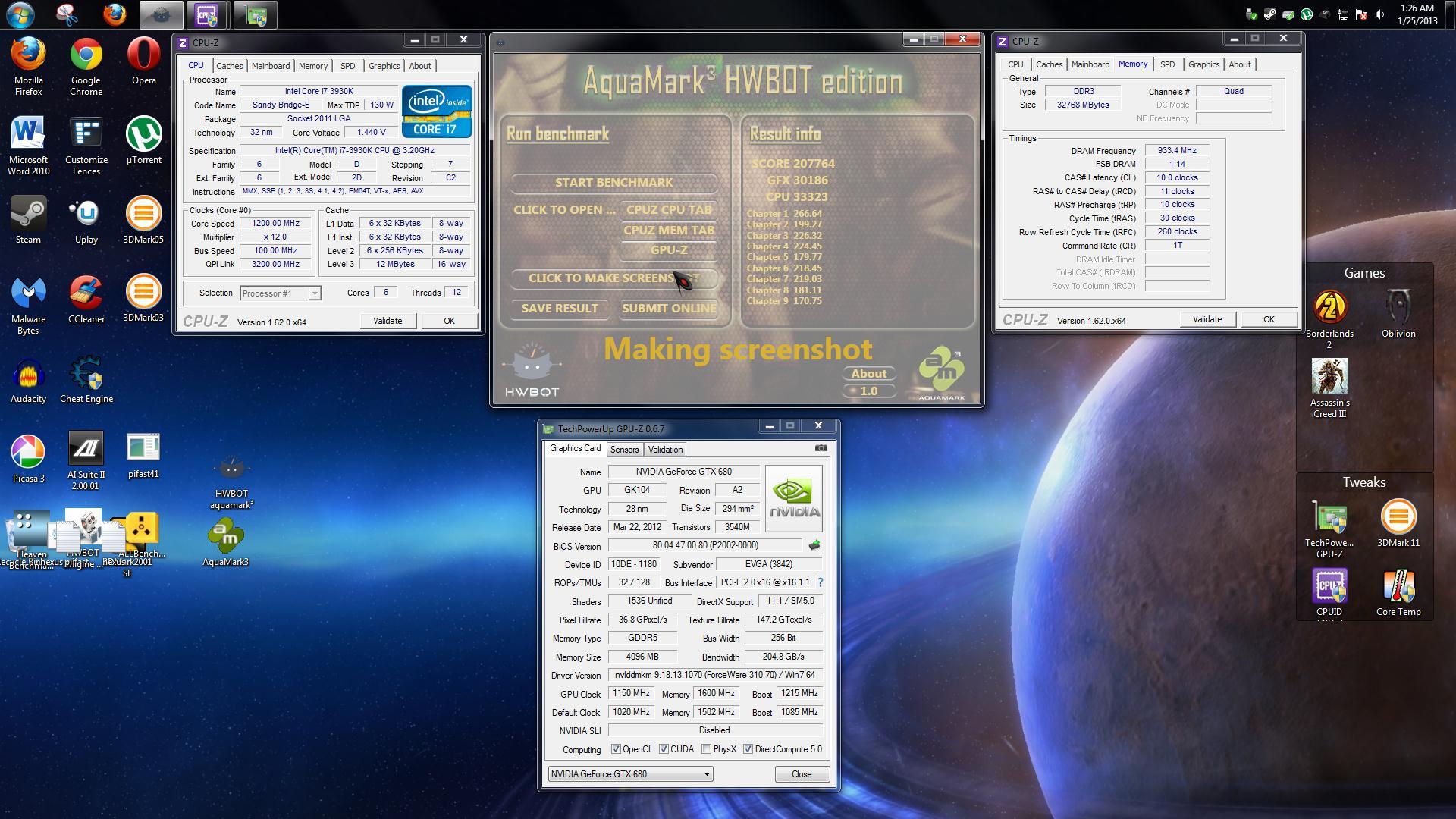
Task: Click the Windows Start orb
Action: [20, 14]
